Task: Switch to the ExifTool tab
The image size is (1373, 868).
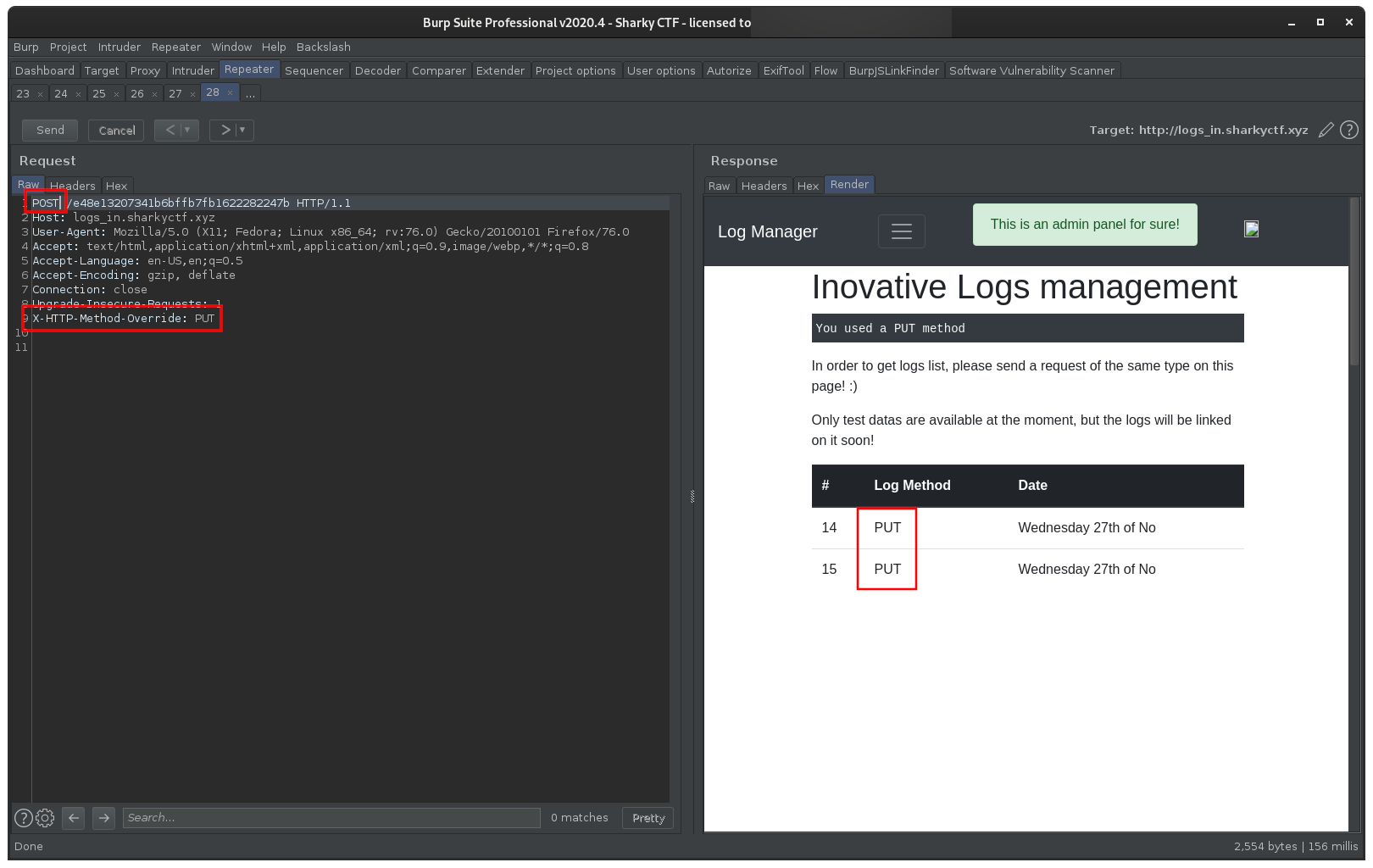Action: (784, 71)
